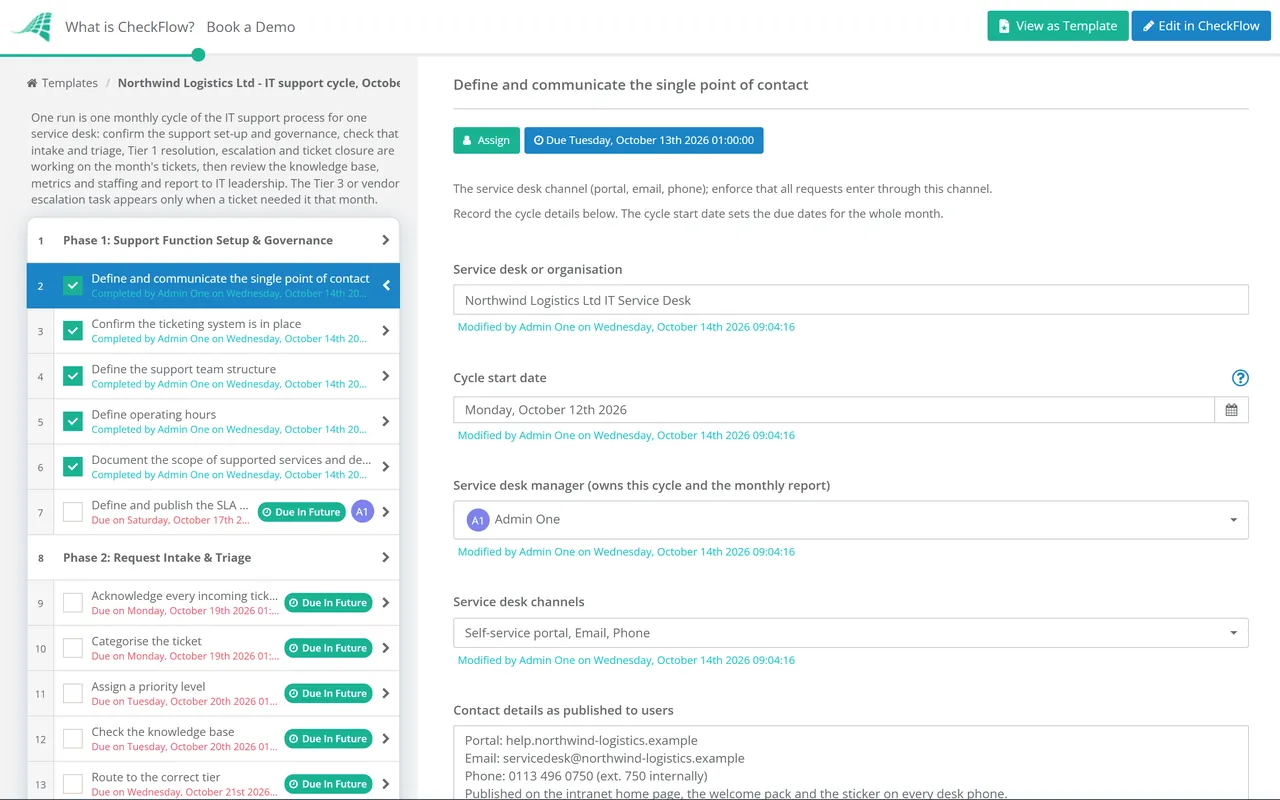Uncheck Define operating hours task
The image size is (1280, 800).
coord(73,422)
